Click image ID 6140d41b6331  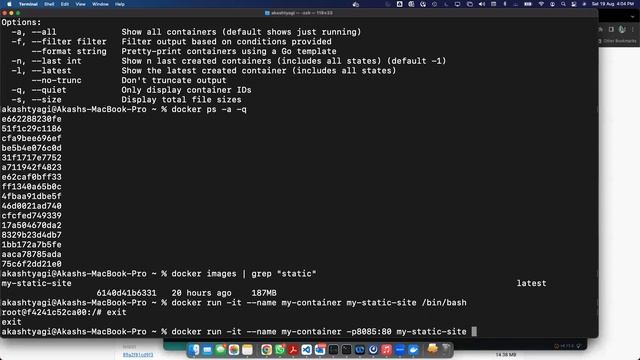pos(127,293)
